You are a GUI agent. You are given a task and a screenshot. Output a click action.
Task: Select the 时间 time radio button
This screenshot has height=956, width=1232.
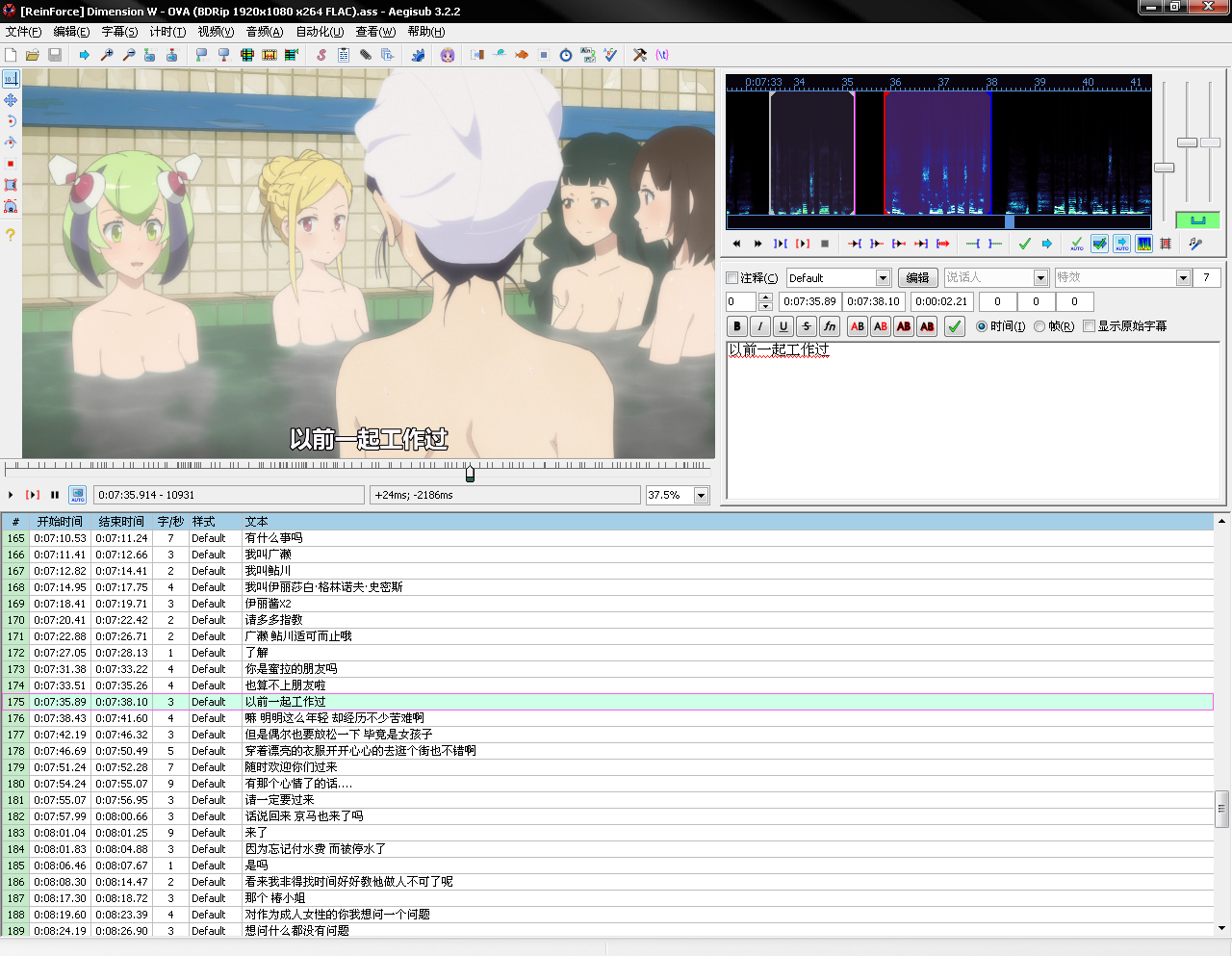982,326
